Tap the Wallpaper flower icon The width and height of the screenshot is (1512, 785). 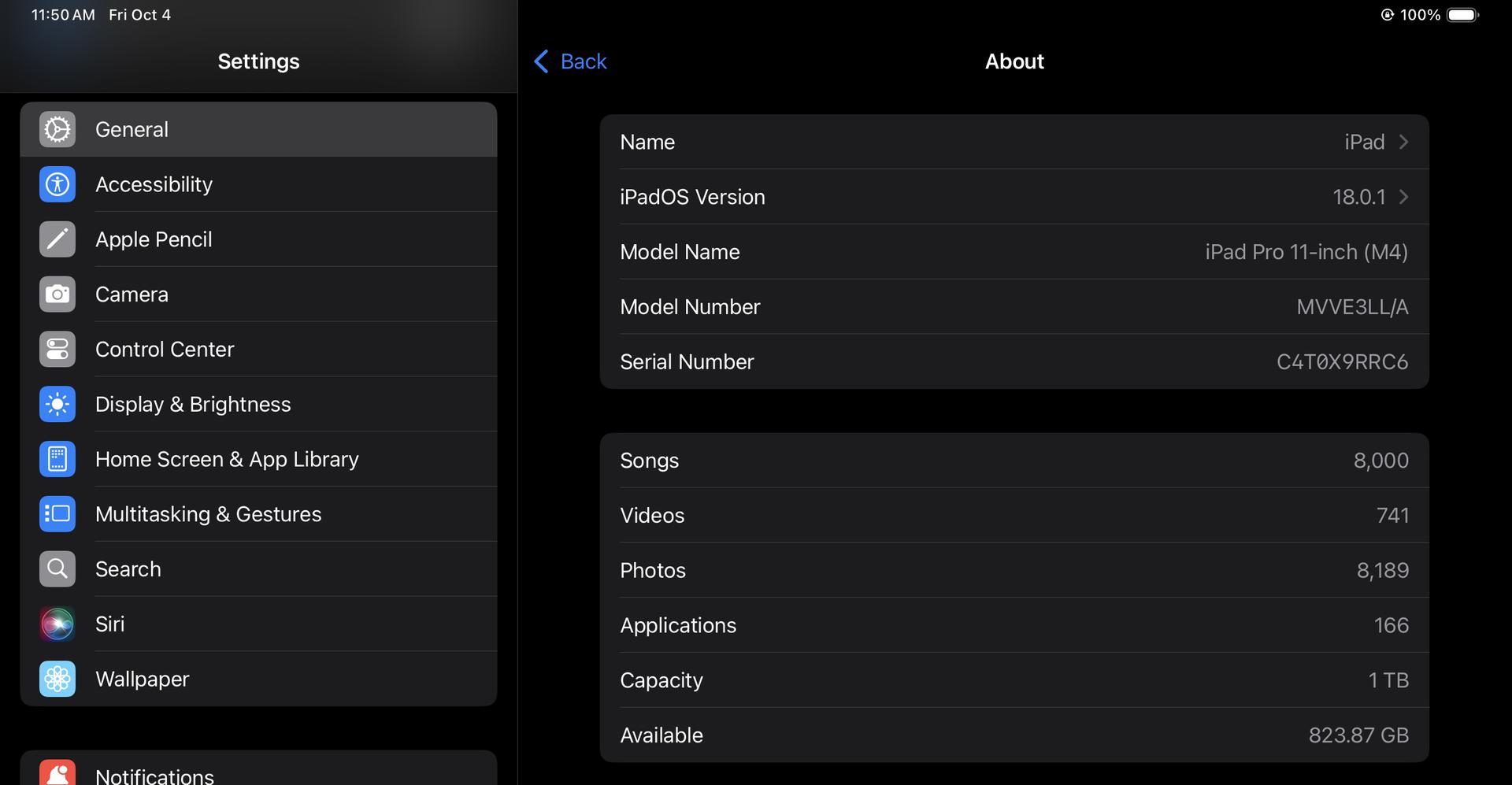pyautogui.click(x=57, y=679)
